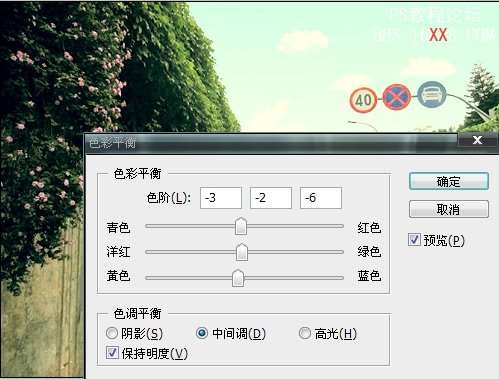Click the magenta-green slider handle
The height and width of the screenshot is (379, 499).
click(x=242, y=252)
